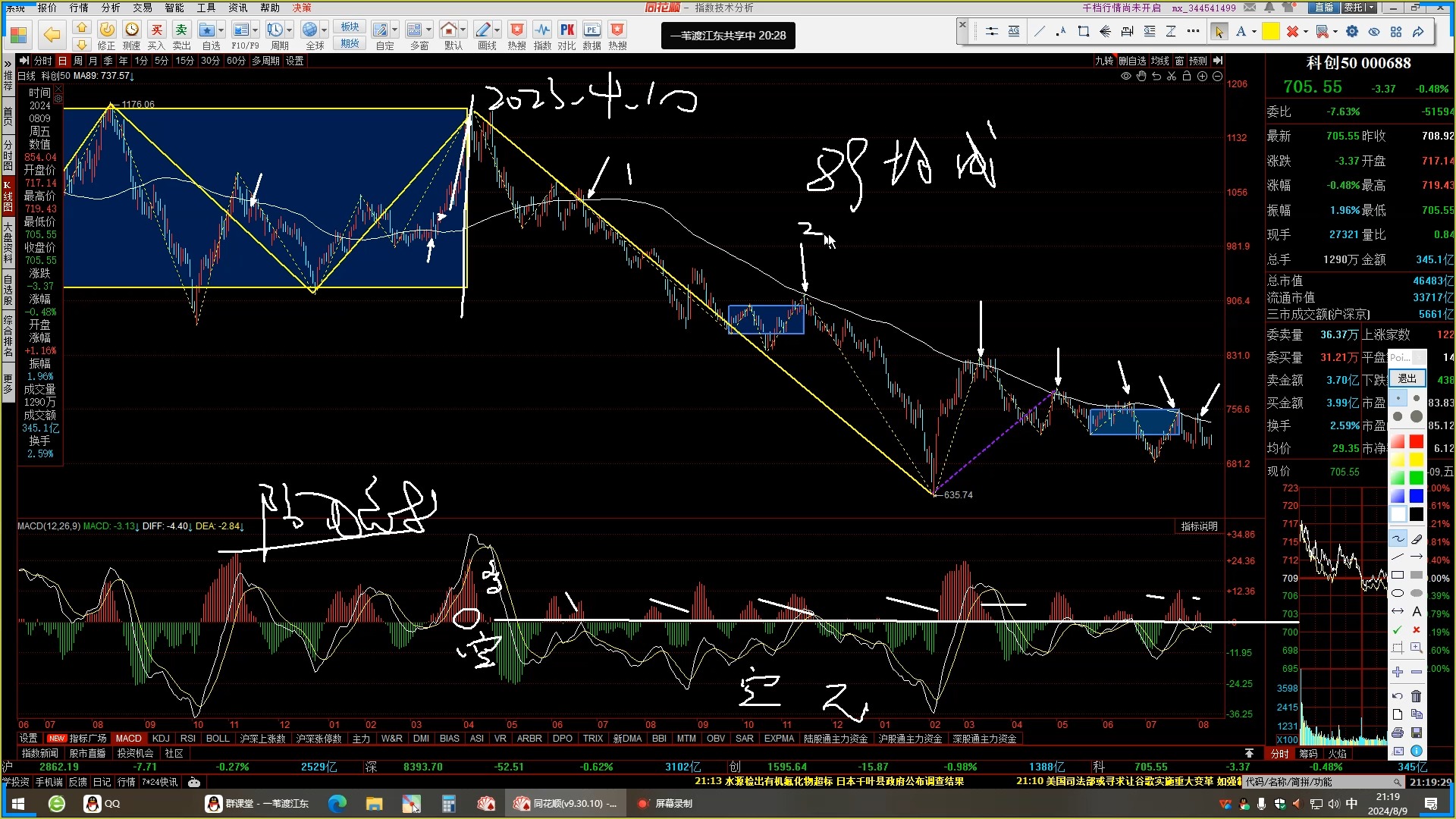
Task: Click the 删自选 button above the chart
Action: [1132, 61]
